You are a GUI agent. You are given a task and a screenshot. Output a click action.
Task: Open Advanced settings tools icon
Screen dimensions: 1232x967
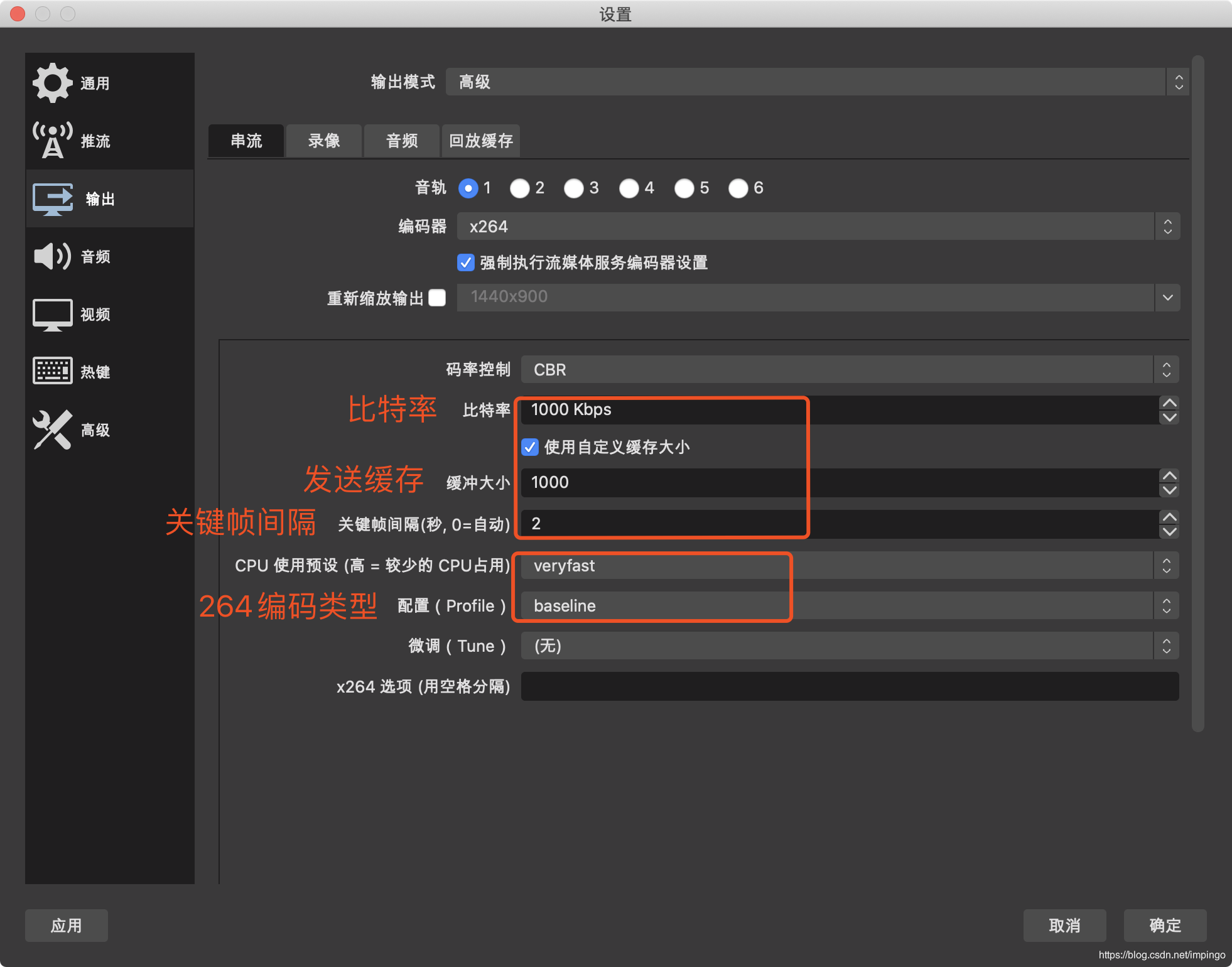coord(53,429)
